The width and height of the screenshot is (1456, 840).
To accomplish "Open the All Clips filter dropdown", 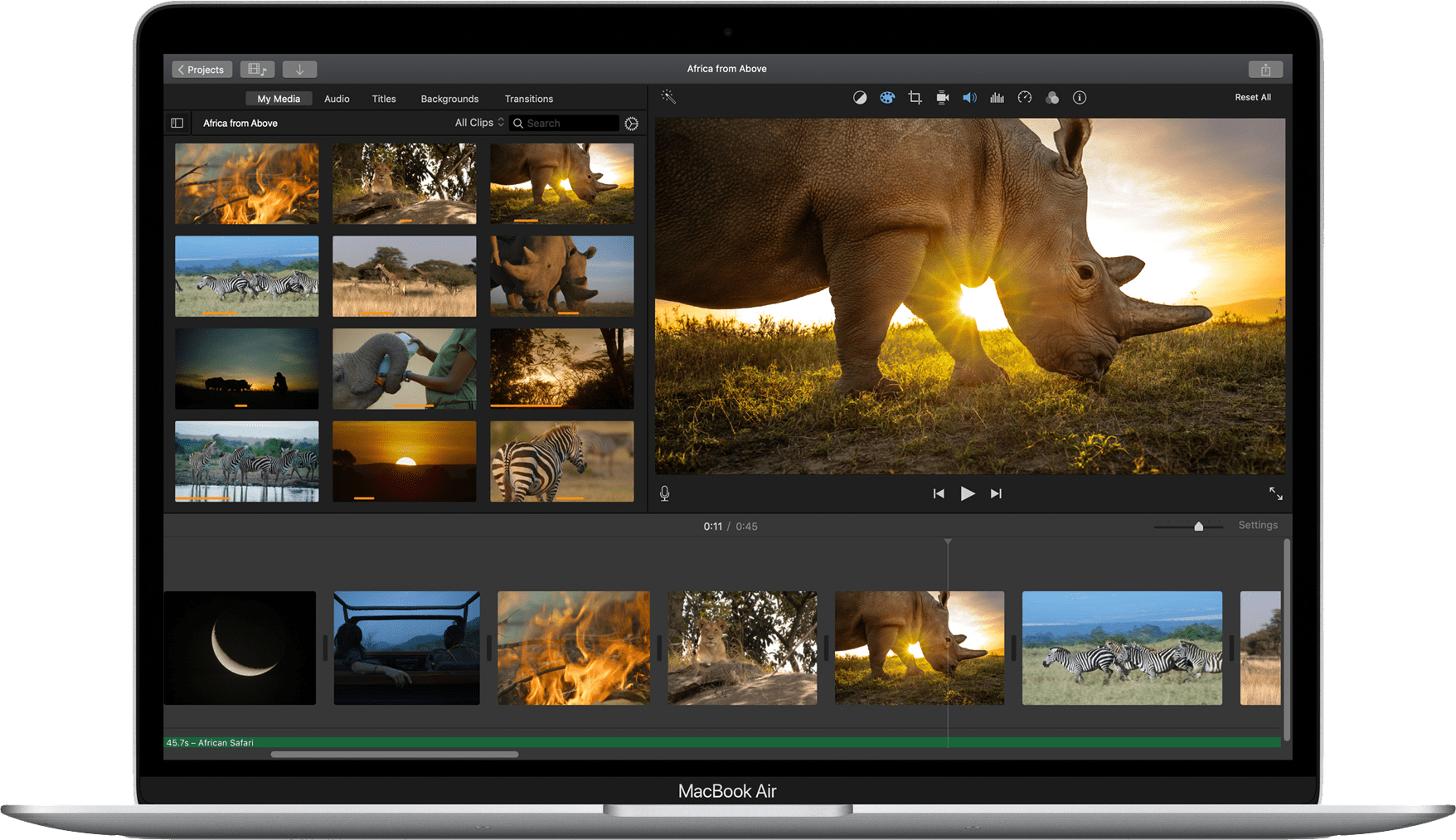I will coord(478,123).
